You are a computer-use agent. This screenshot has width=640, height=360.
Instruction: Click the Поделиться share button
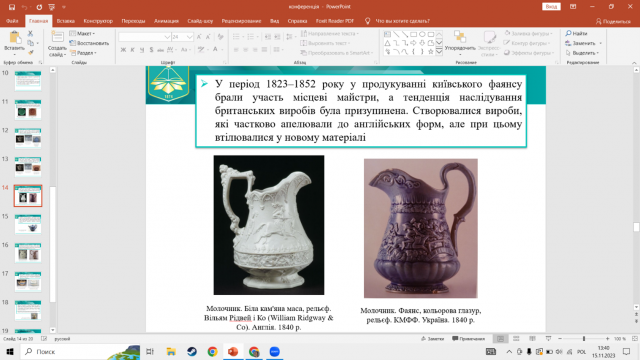pyautogui.click(x=613, y=21)
